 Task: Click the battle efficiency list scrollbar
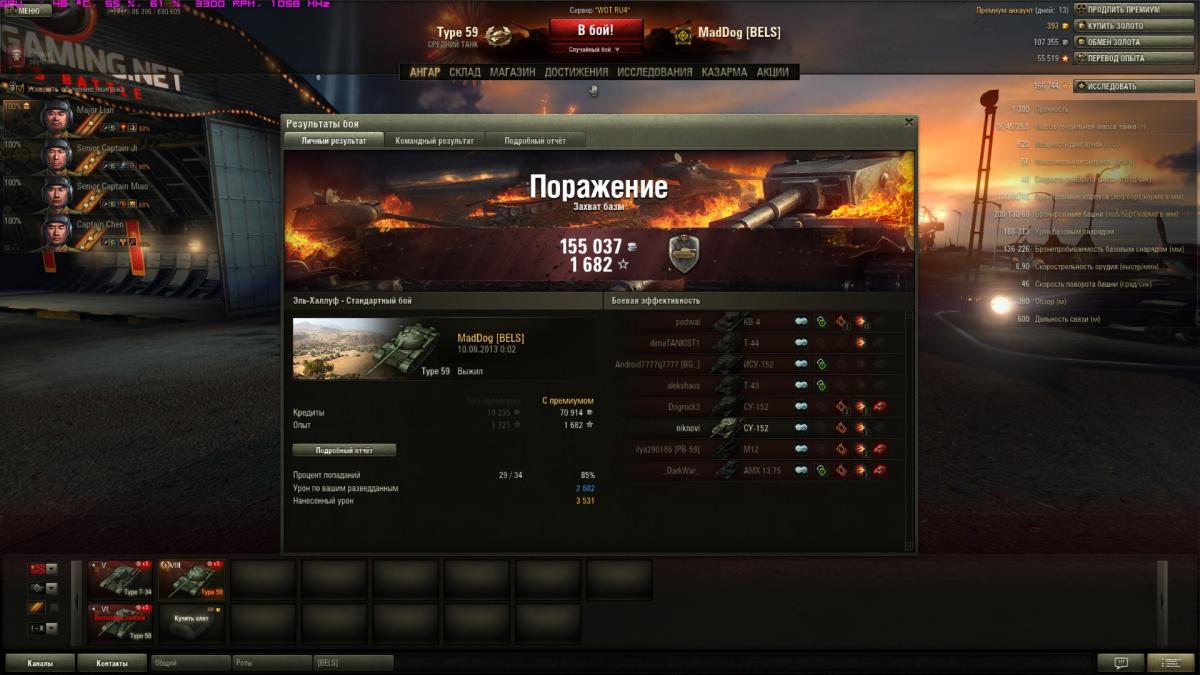click(x=908, y=430)
